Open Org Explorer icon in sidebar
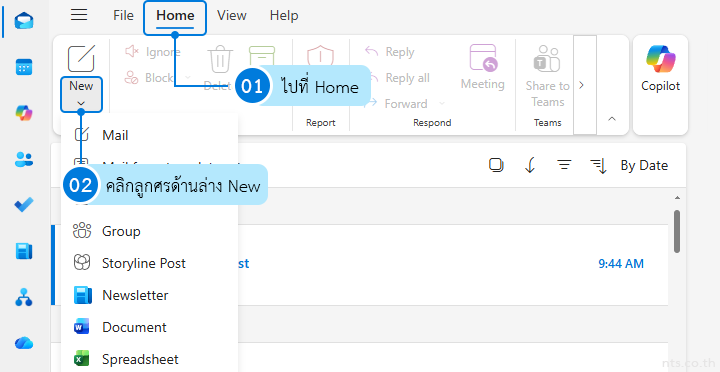 (24, 297)
